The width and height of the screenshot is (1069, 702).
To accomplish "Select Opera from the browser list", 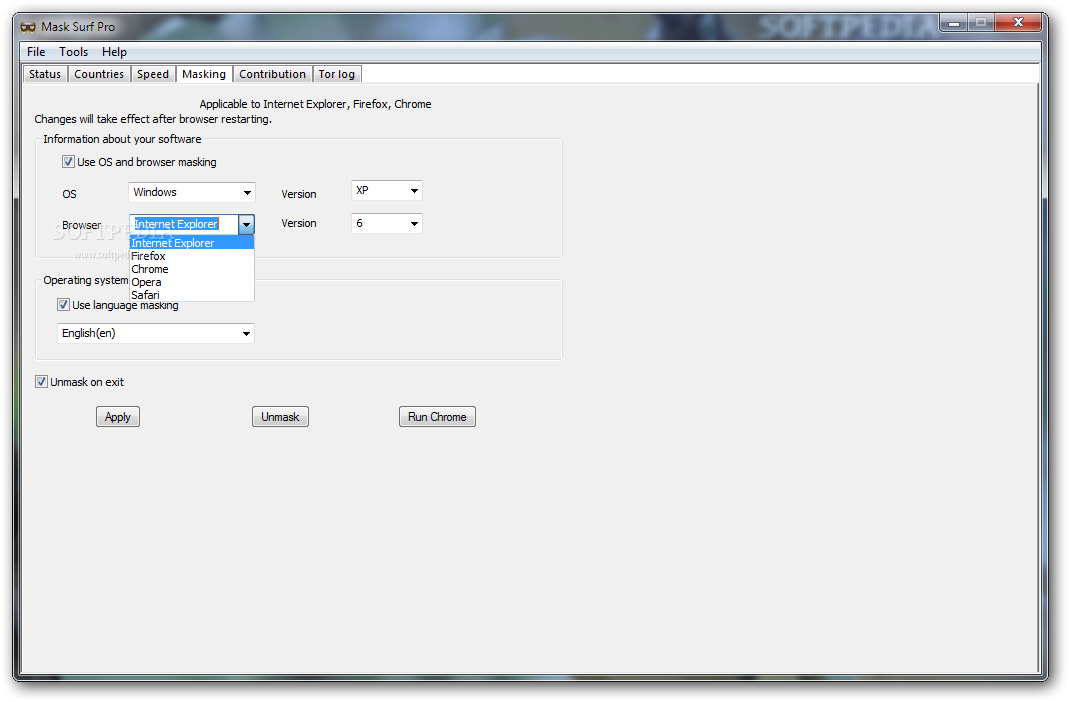I will coord(192,282).
